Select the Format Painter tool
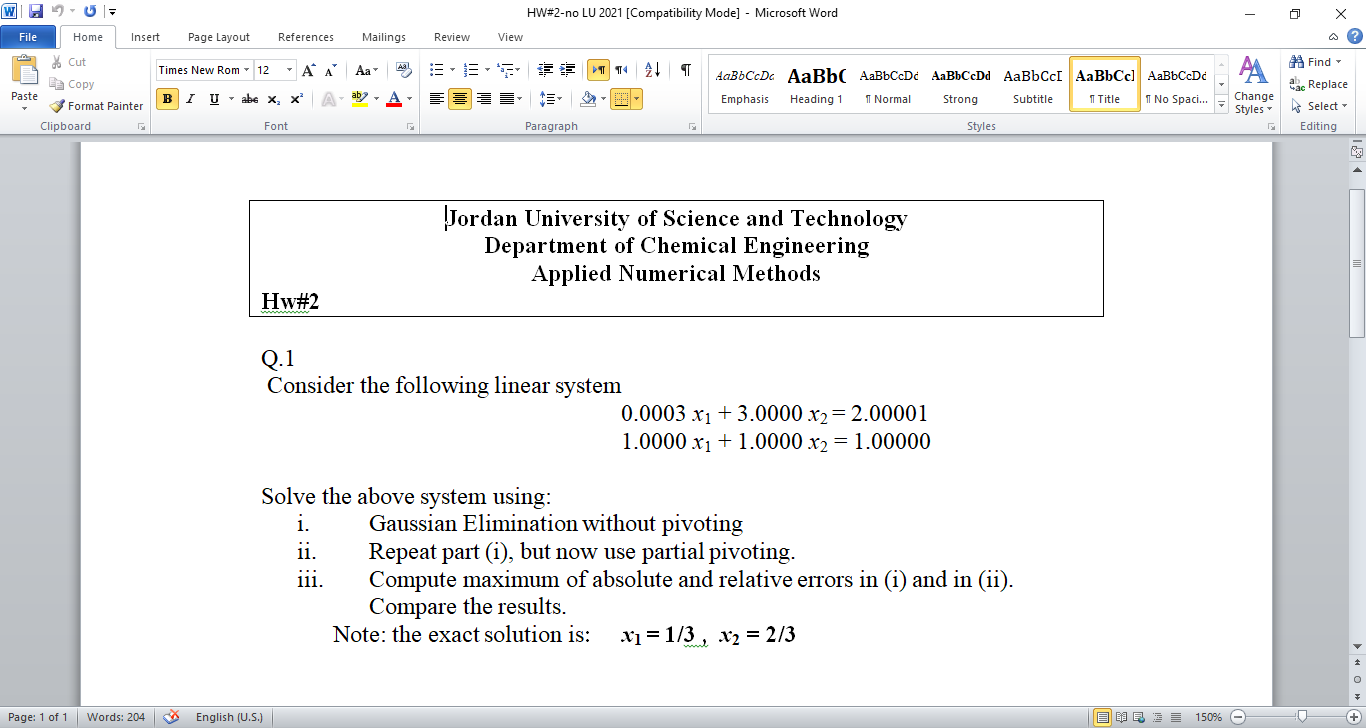This screenshot has width=1366, height=728. (x=95, y=106)
